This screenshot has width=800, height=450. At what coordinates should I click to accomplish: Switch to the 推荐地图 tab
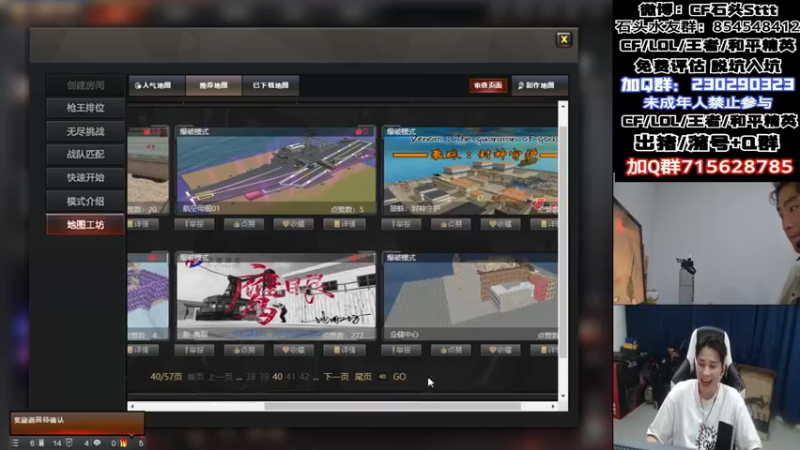pos(213,85)
